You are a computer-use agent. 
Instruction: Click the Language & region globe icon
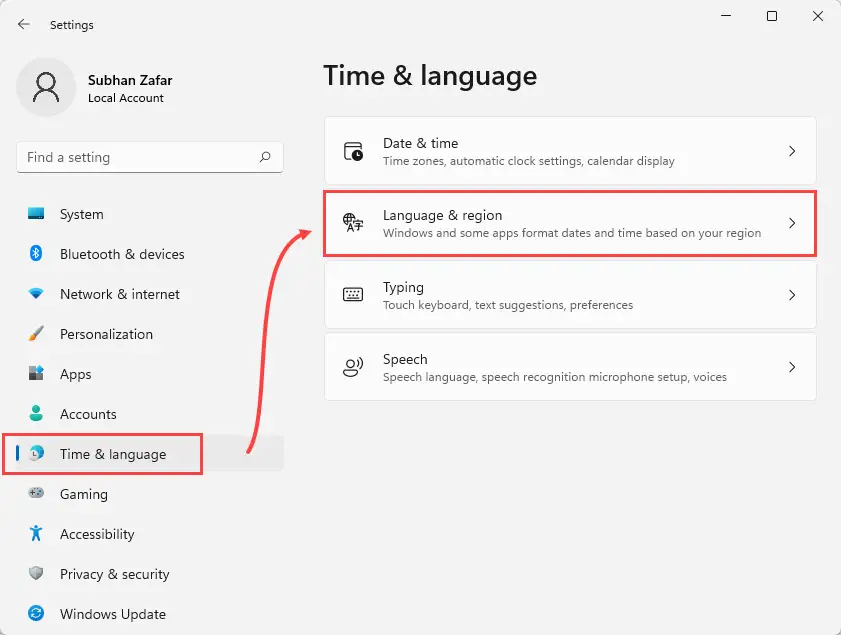(353, 223)
